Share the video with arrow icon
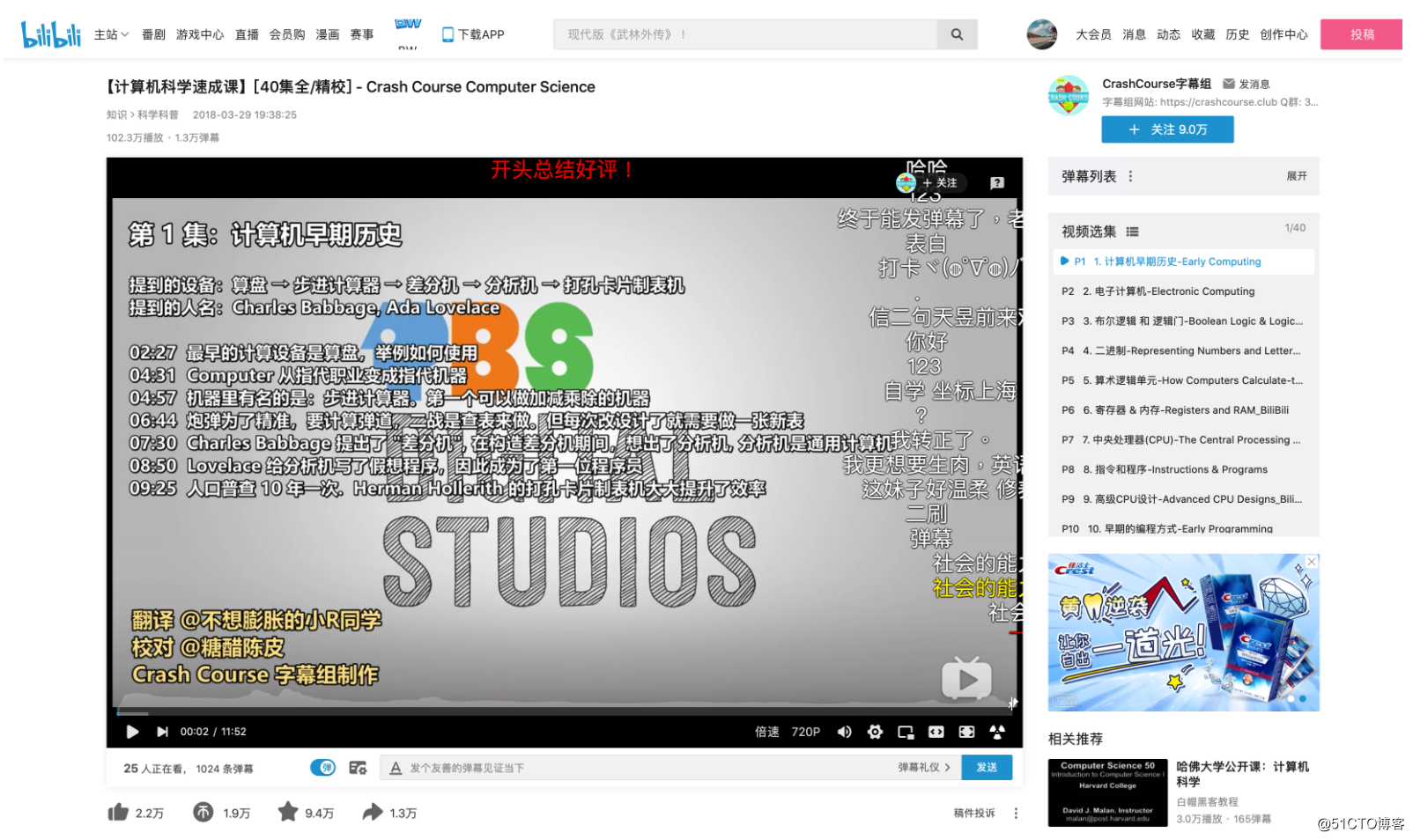1413x840 pixels. coord(373,812)
